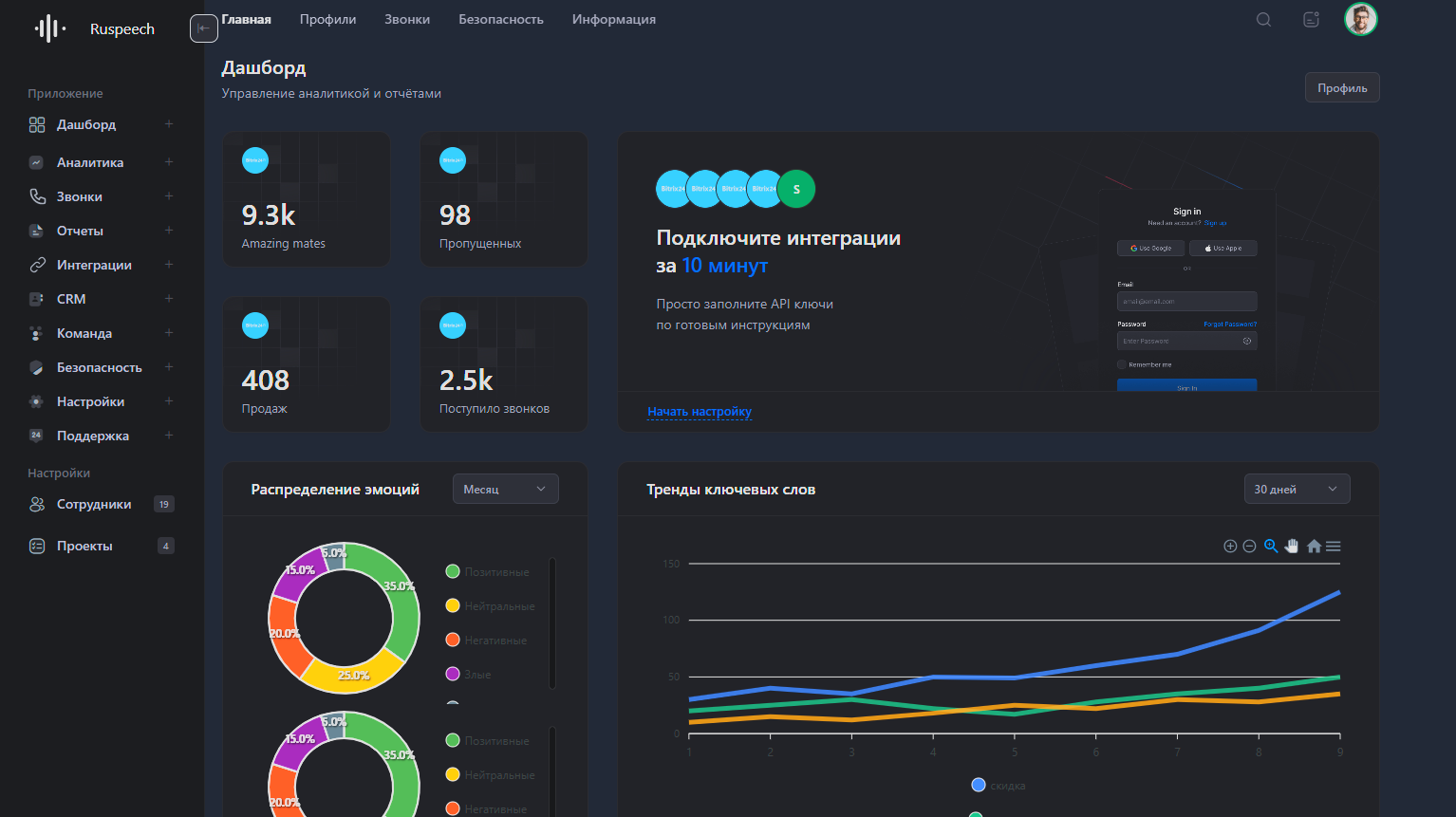Click the Безопасность shield icon in sidebar
Viewport: 1456px width, 817px height.
pyautogui.click(x=36, y=367)
